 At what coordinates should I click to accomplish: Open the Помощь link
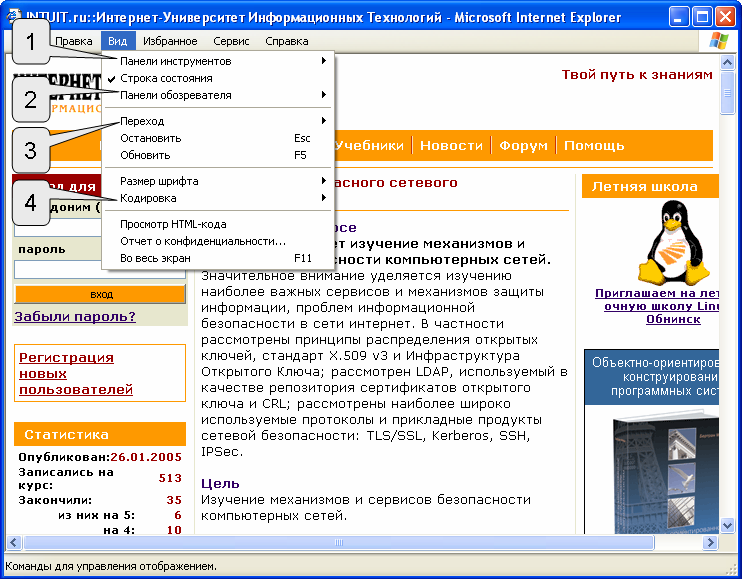(x=594, y=146)
